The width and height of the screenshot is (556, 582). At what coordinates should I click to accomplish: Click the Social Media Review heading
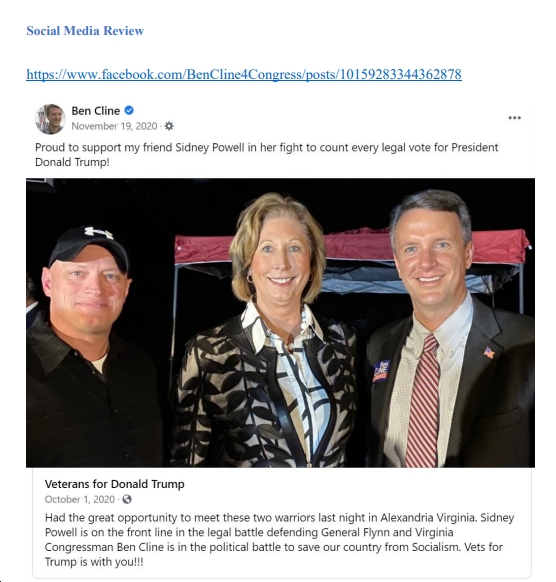pos(85,30)
